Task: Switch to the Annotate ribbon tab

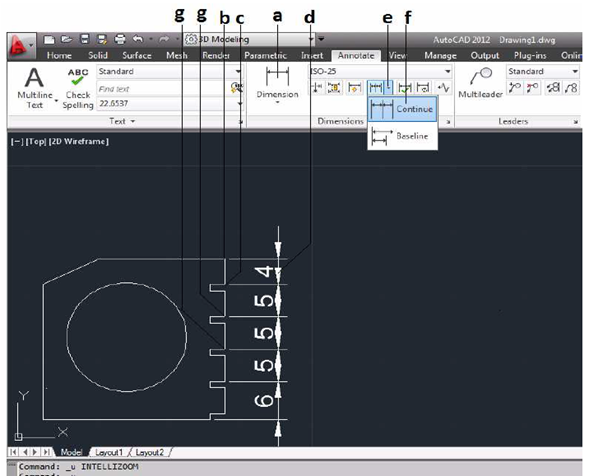Action: (x=356, y=56)
